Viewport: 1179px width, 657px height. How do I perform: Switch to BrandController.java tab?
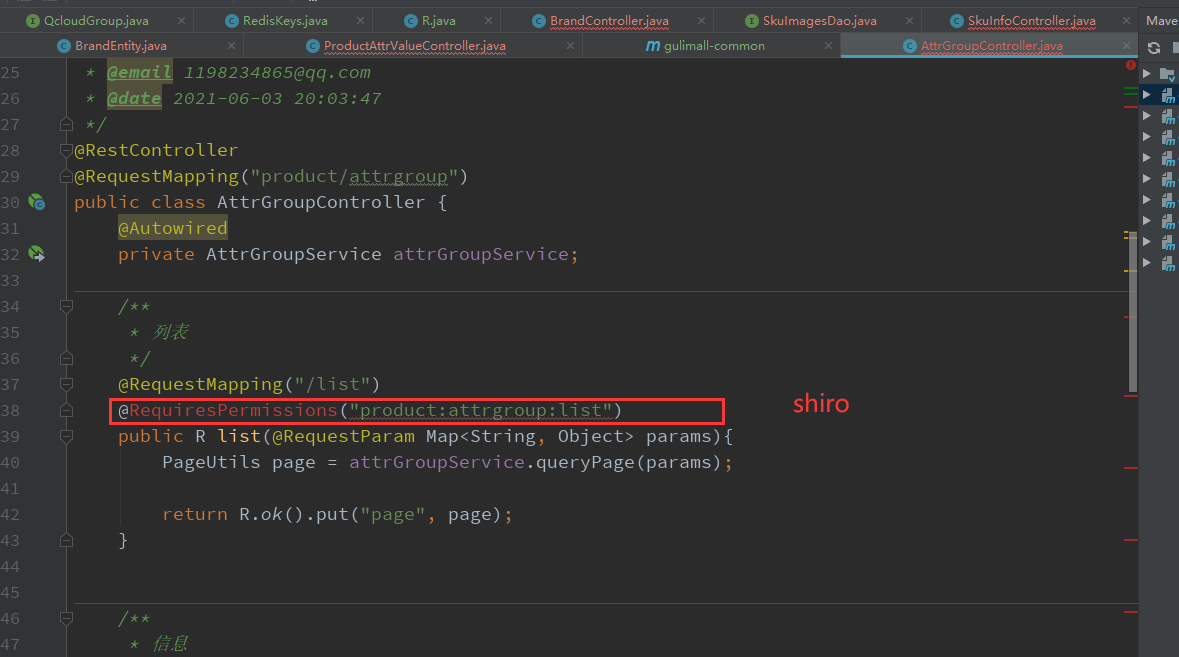[x=609, y=20]
